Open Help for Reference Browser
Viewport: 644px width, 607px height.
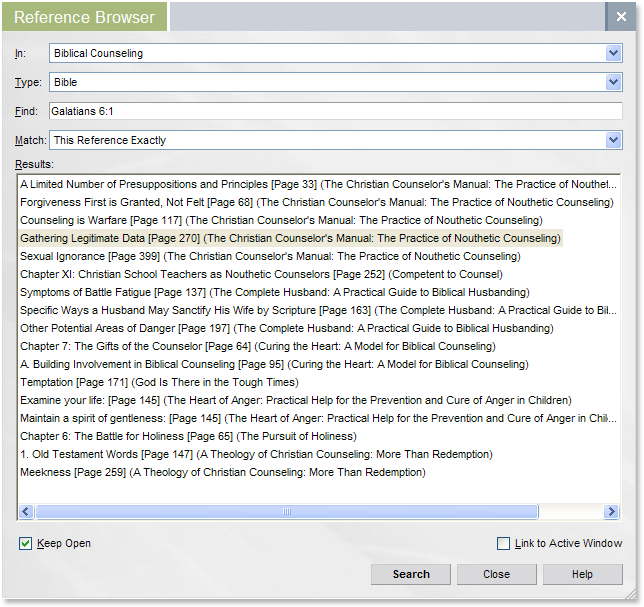(x=582, y=574)
